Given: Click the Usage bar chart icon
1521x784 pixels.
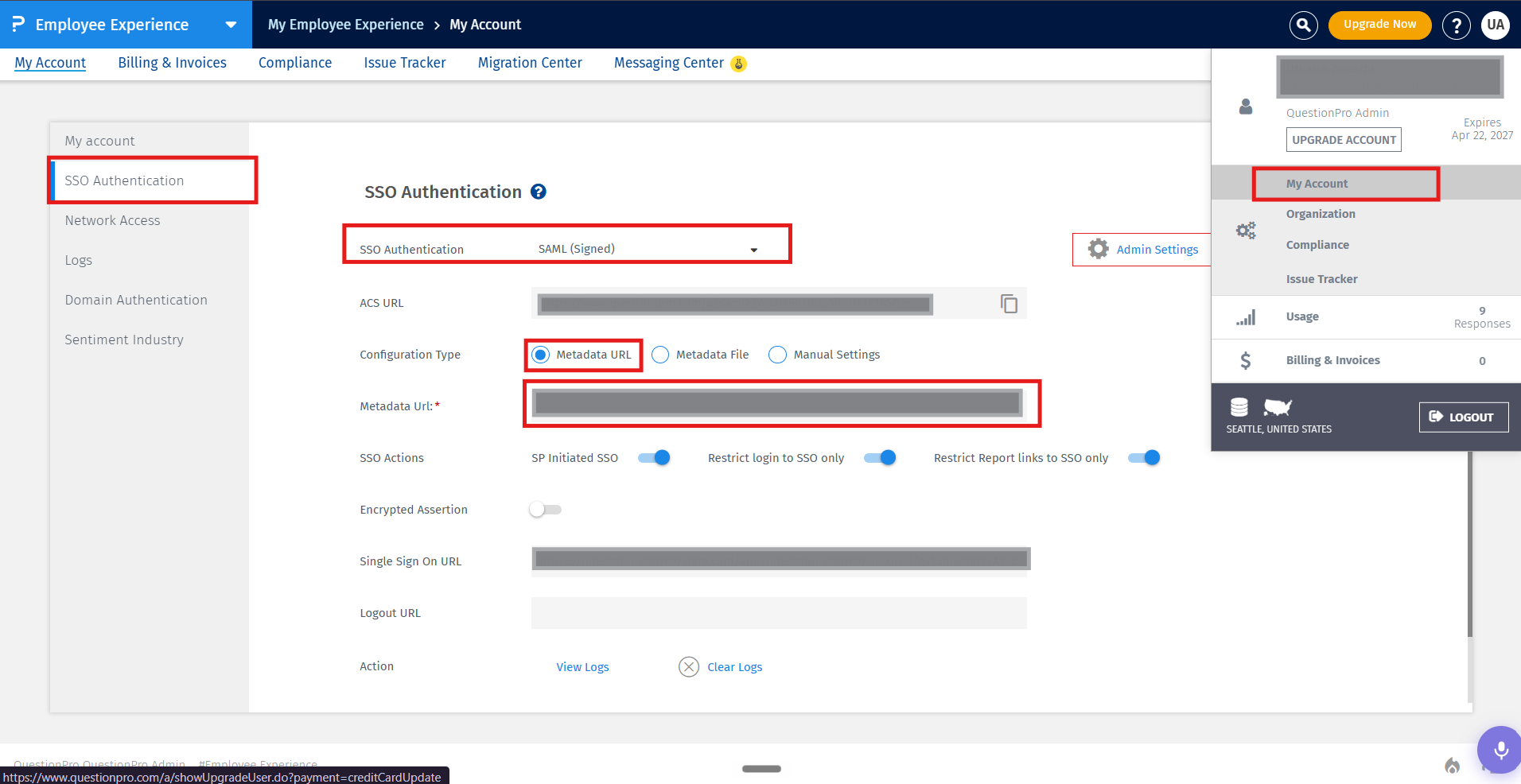Looking at the screenshot, I should (x=1246, y=317).
